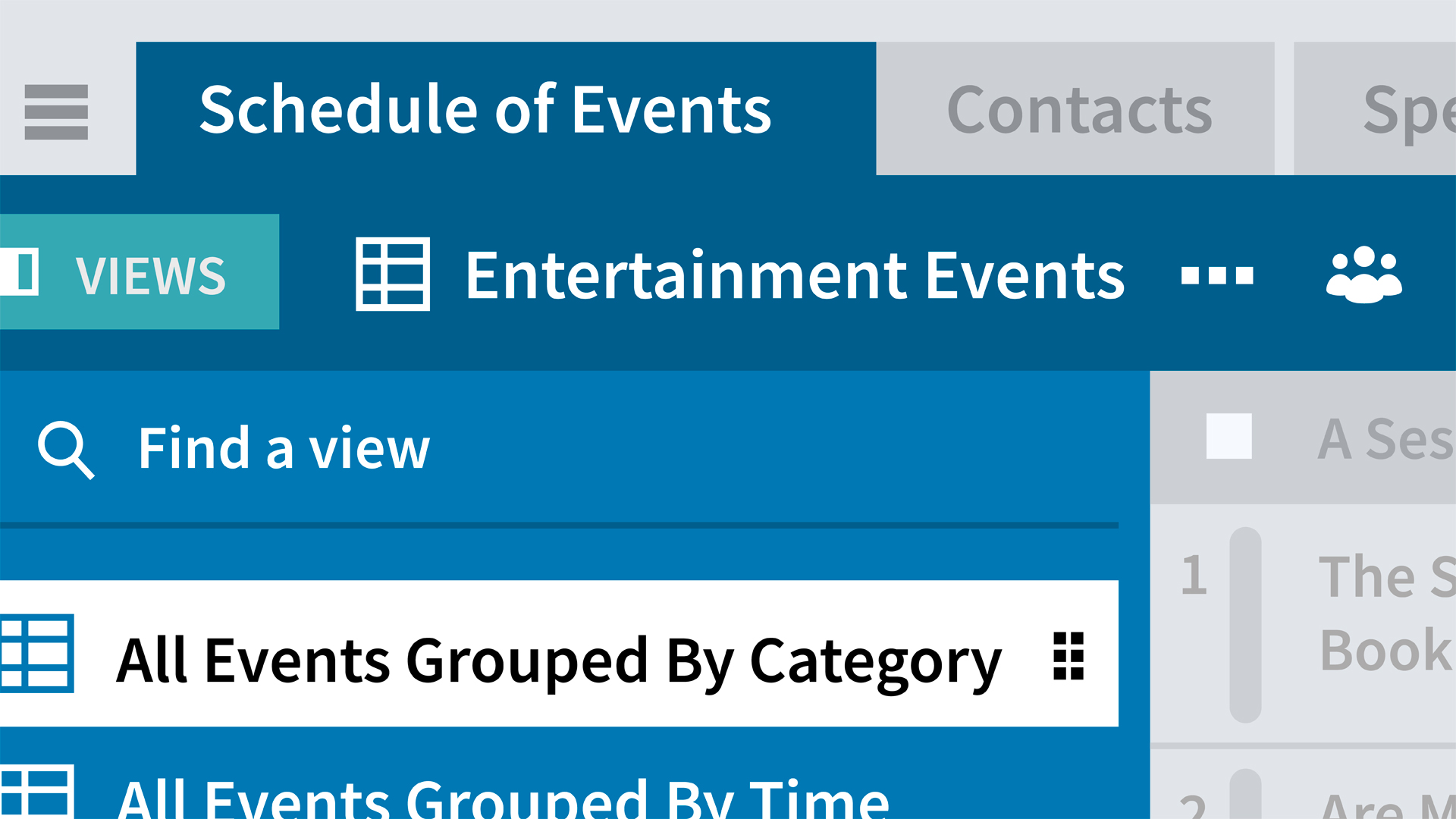Focus the Find a view field
1456x819 pixels.
tap(559, 447)
